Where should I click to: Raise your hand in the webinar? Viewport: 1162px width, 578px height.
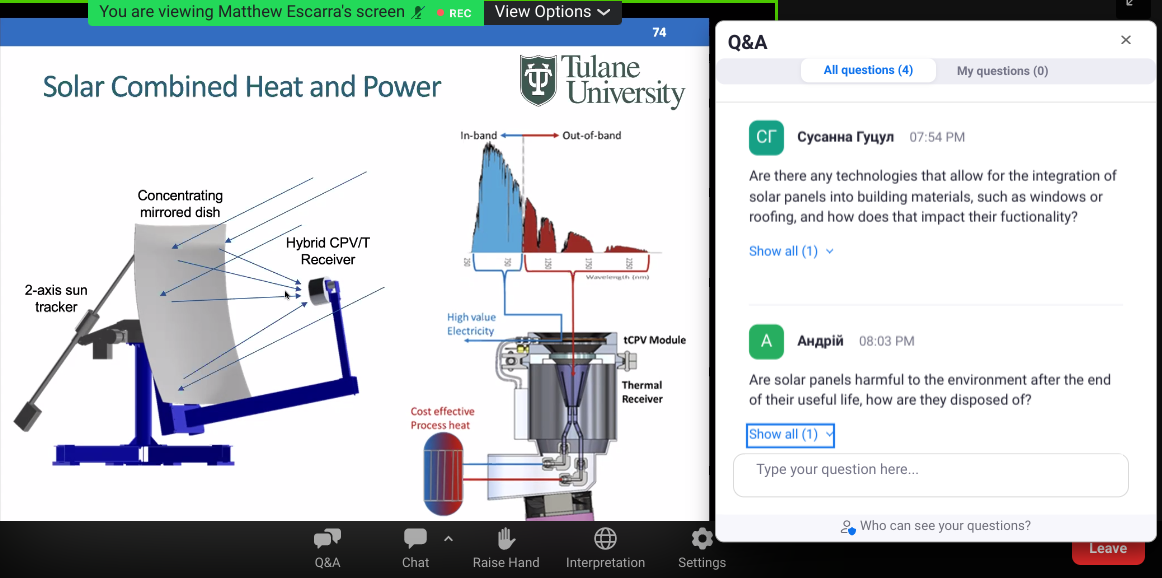click(x=506, y=547)
